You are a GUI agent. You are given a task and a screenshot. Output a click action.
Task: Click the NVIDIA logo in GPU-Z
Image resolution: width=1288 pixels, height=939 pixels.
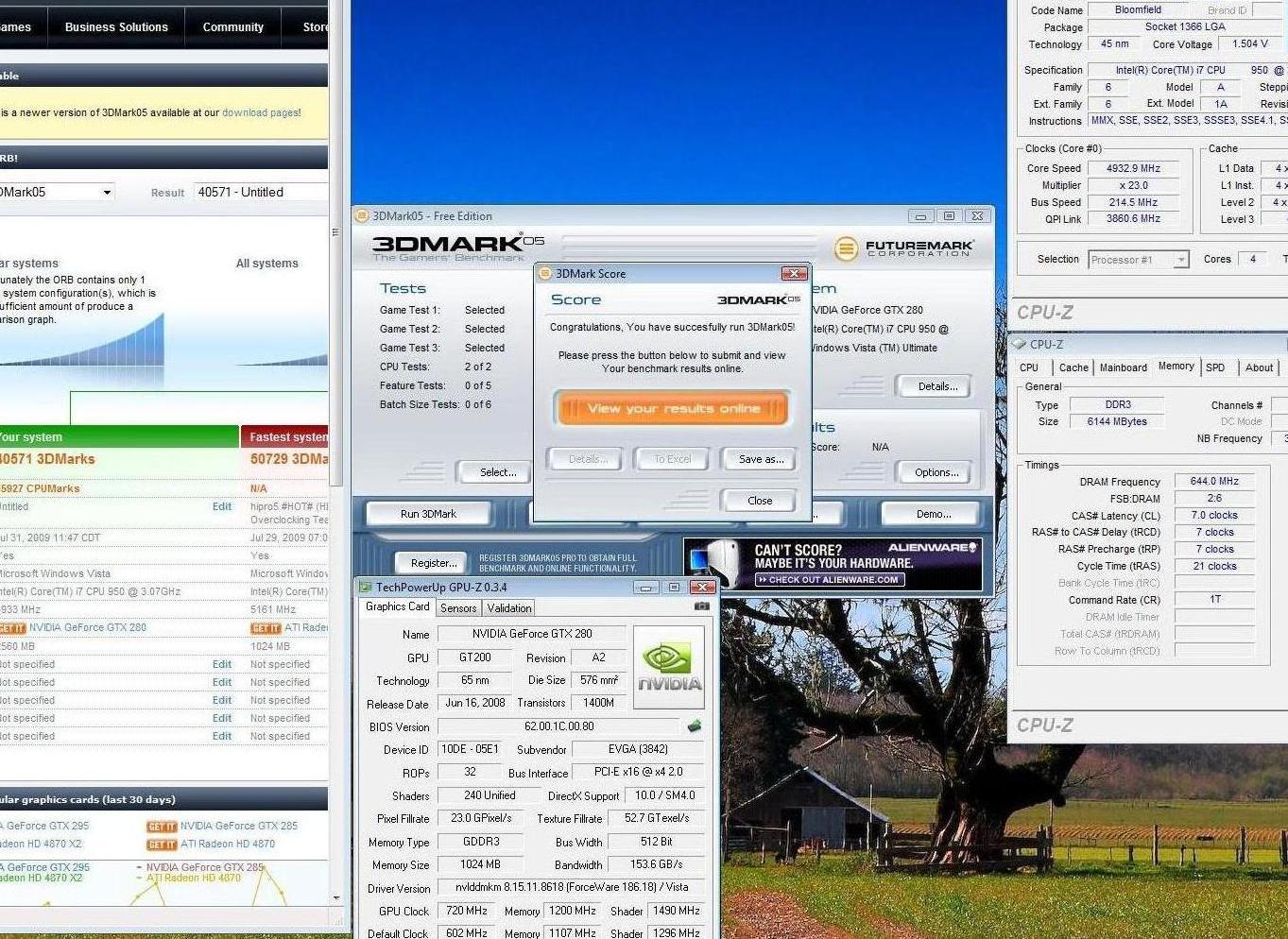(669, 668)
